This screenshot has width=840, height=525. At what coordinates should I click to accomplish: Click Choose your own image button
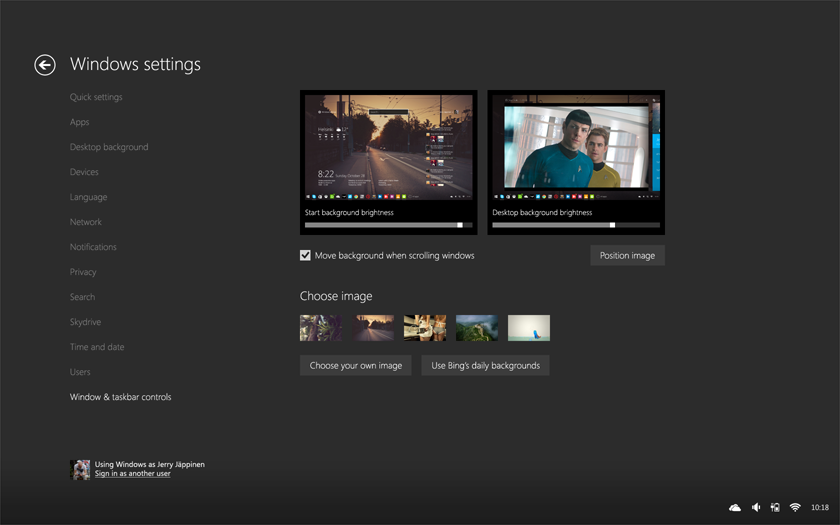click(356, 365)
